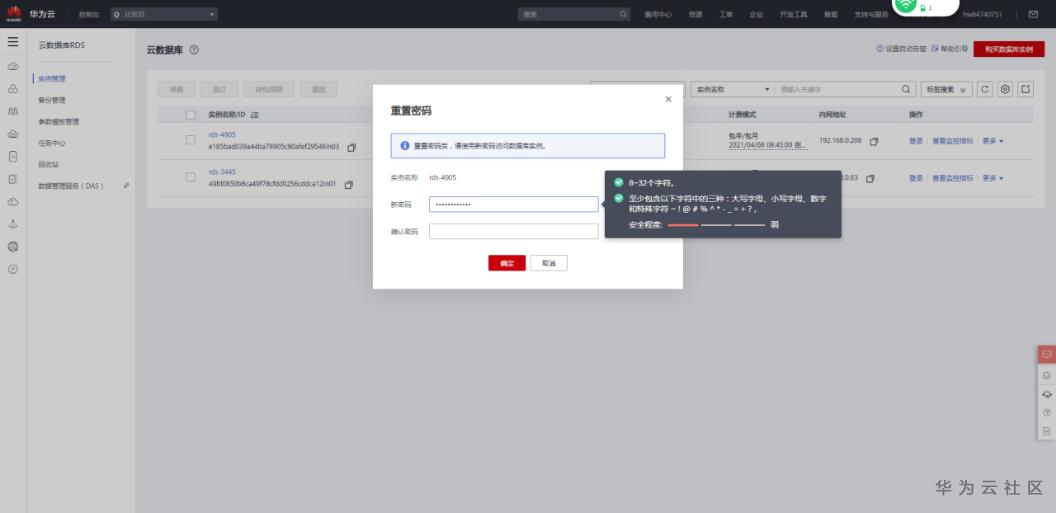Select 任务中心 in RDS sidebar
Image resolution: width=1056 pixels, height=513 pixels.
tap(52, 143)
